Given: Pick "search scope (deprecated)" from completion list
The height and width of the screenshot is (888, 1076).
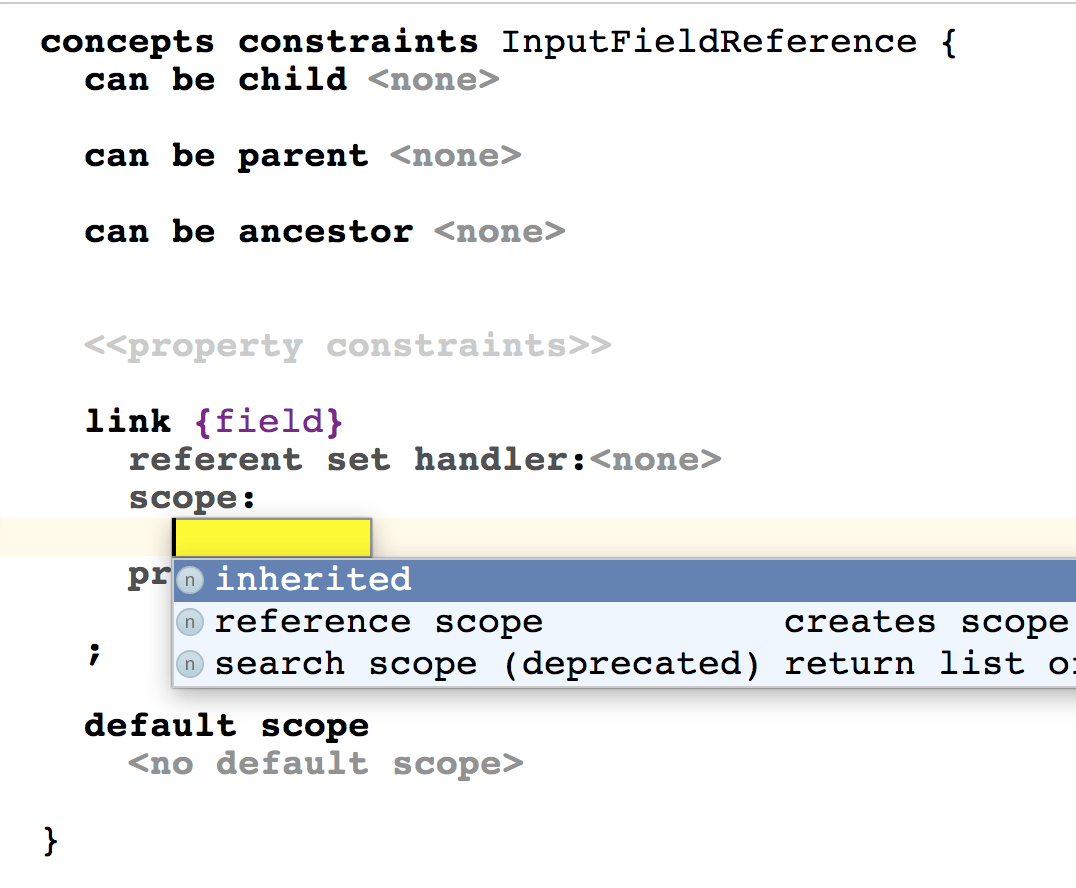Looking at the screenshot, I should (487, 664).
